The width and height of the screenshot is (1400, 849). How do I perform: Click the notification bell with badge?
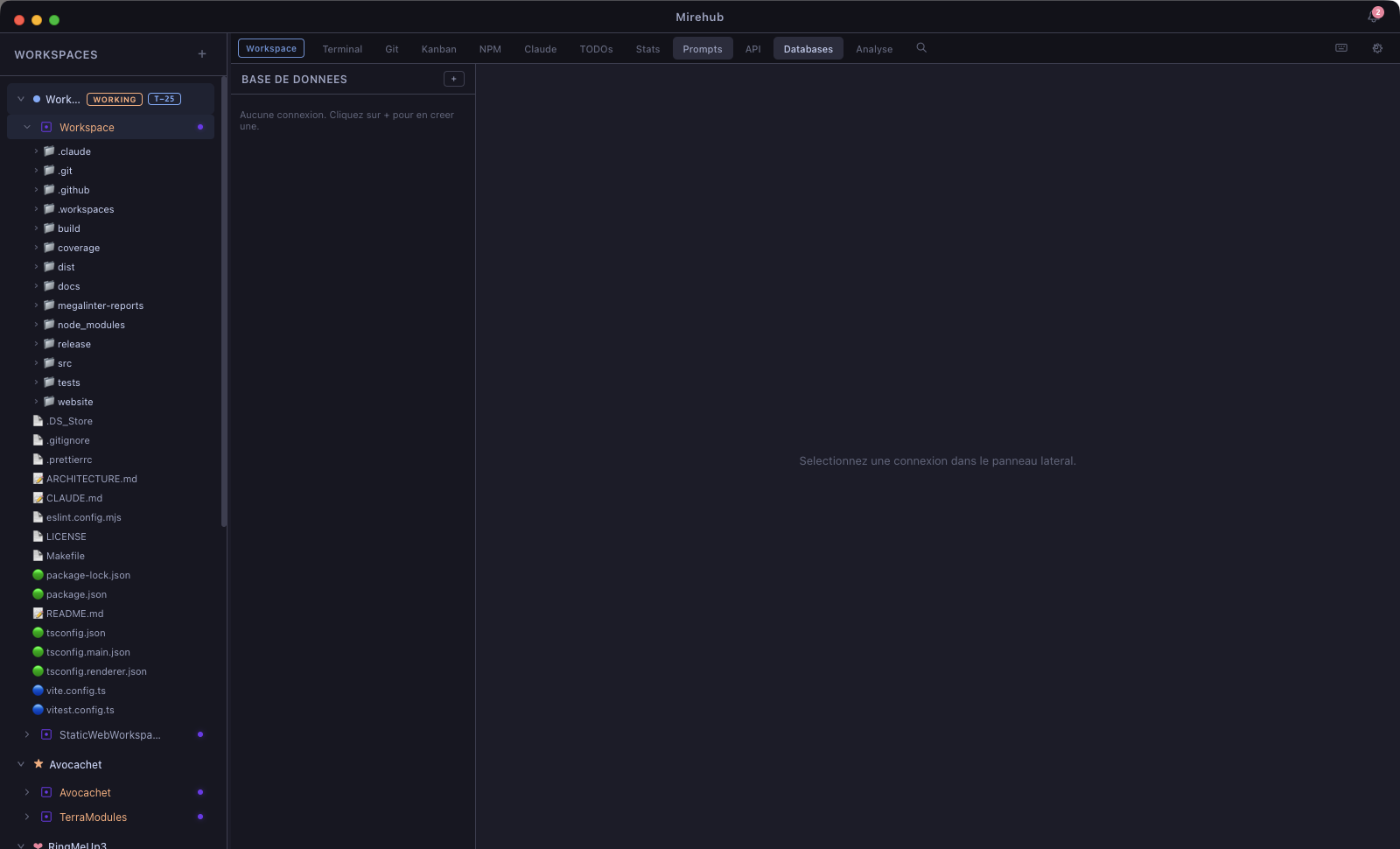pyautogui.click(x=1375, y=17)
